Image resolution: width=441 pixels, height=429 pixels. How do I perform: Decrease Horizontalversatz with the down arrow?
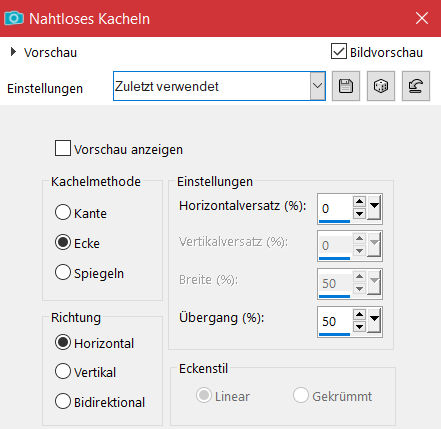pyautogui.click(x=359, y=214)
